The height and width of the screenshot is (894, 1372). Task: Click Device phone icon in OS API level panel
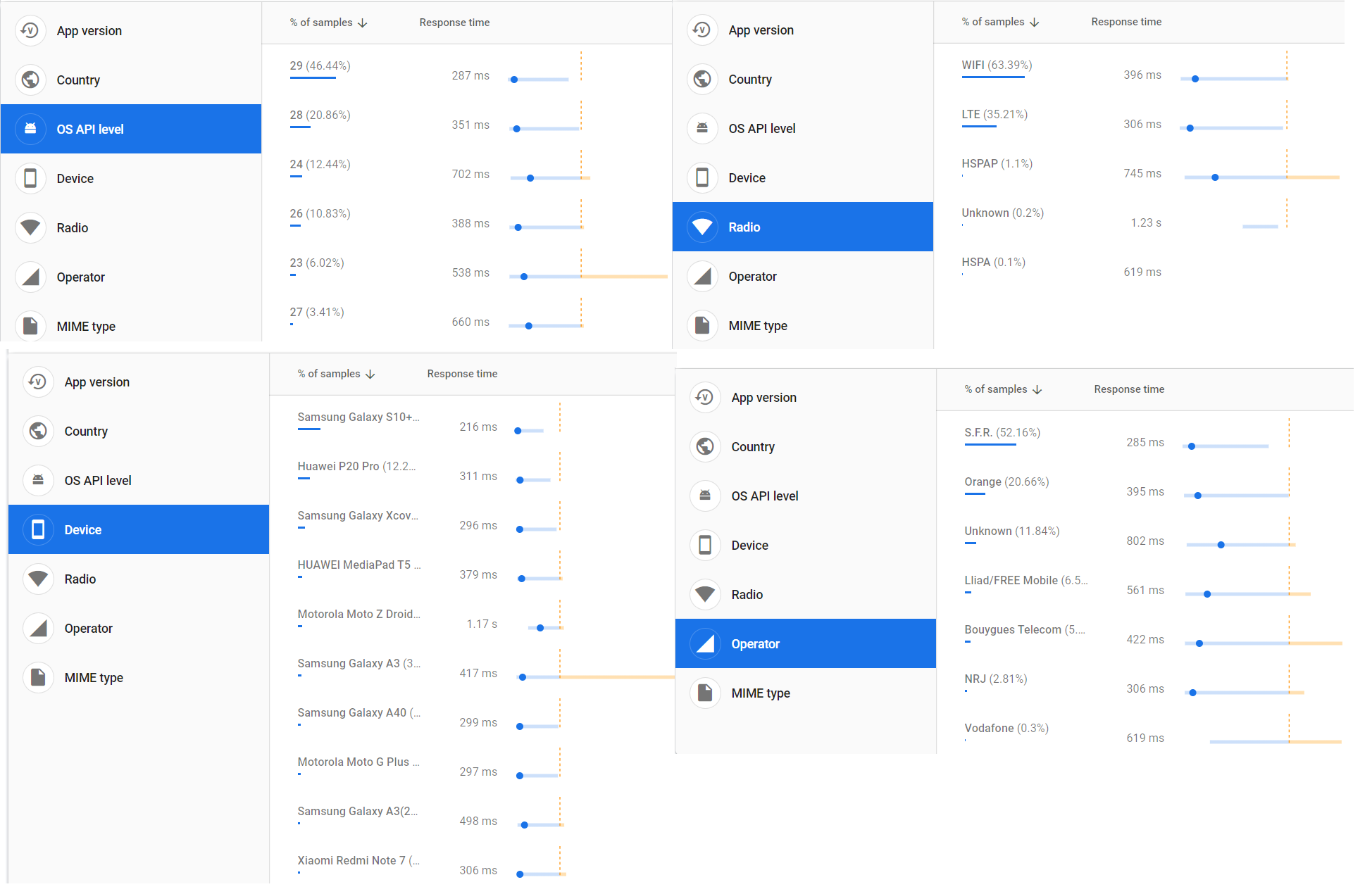(30, 178)
